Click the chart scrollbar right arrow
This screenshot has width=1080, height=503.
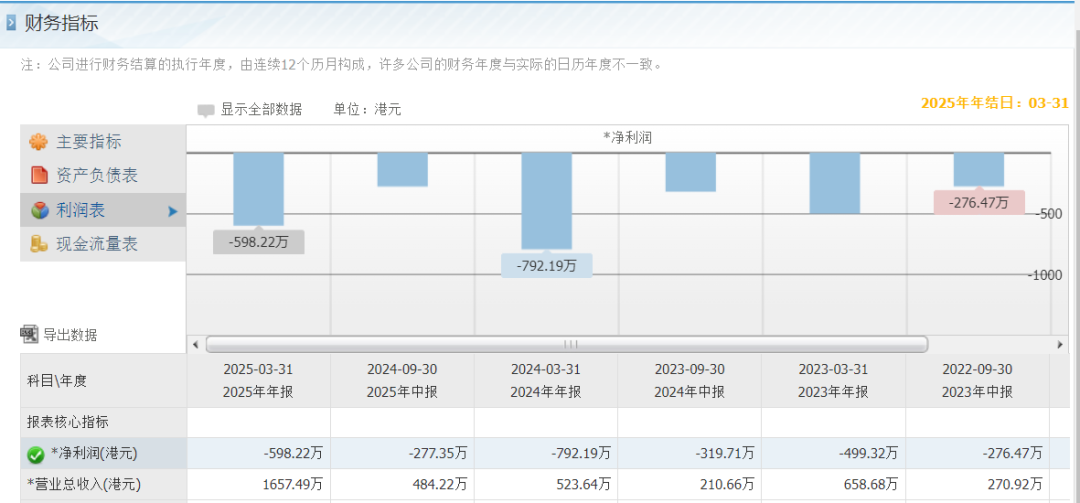[x=1059, y=344]
